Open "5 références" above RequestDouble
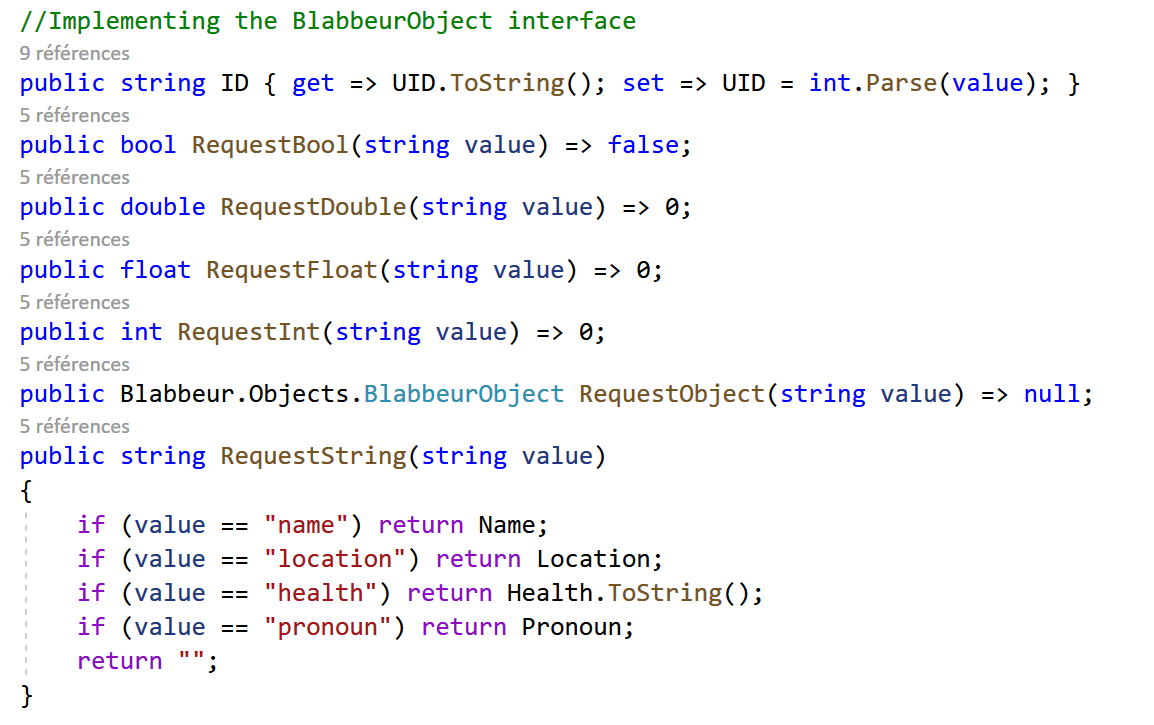Viewport: 1154px width, 725px height. [x=74, y=177]
